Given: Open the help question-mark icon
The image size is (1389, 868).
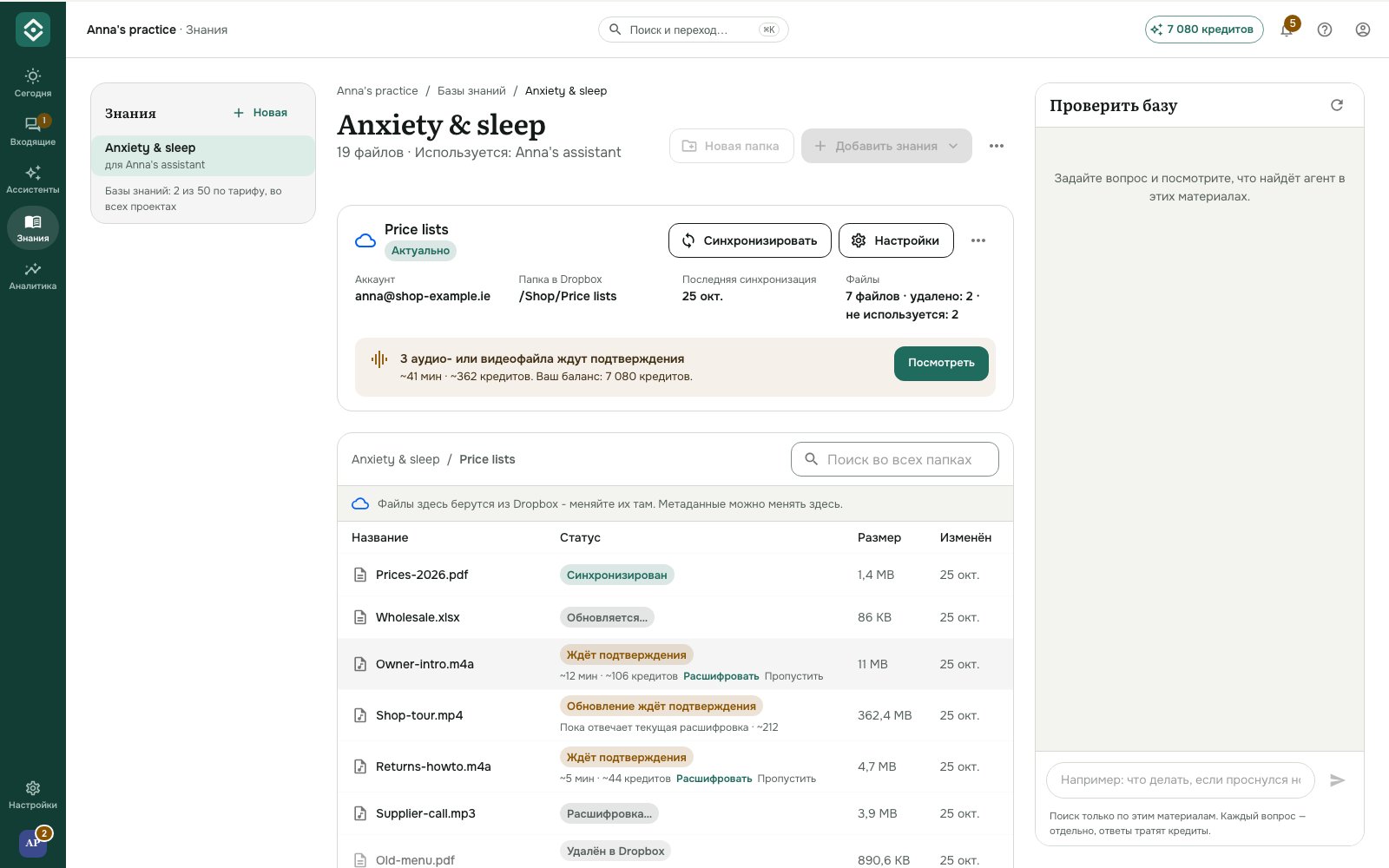Looking at the screenshot, I should click(x=1325, y=30).
